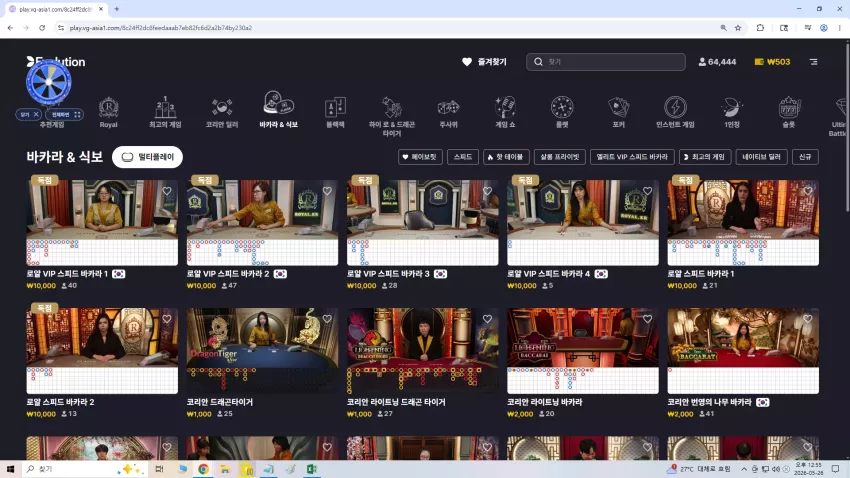Open the 주사위 dice category

pos(448,112)
